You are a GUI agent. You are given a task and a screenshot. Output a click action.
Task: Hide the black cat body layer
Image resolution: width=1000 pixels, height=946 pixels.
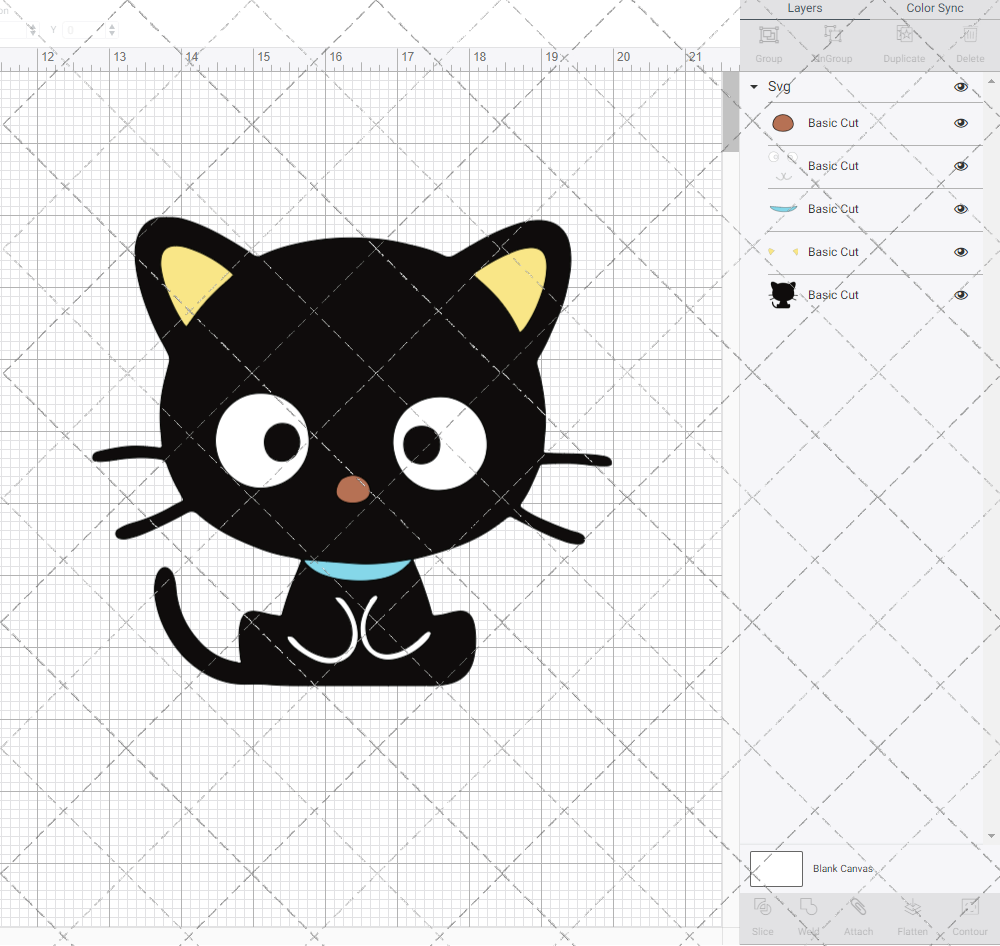point(961,295)
